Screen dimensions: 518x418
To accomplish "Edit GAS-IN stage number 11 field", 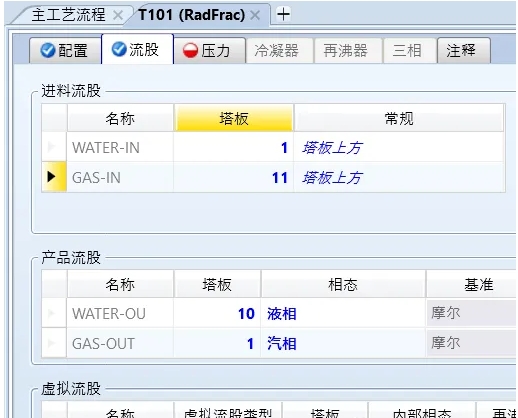I will 233,177.
